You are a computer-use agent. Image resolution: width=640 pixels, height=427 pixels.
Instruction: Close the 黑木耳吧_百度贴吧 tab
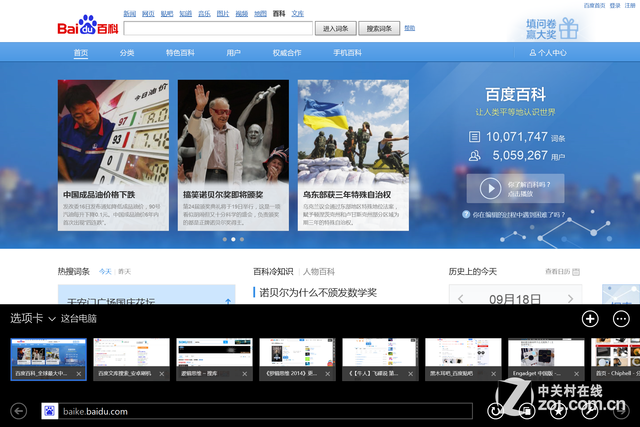click(x=493, y=374)
